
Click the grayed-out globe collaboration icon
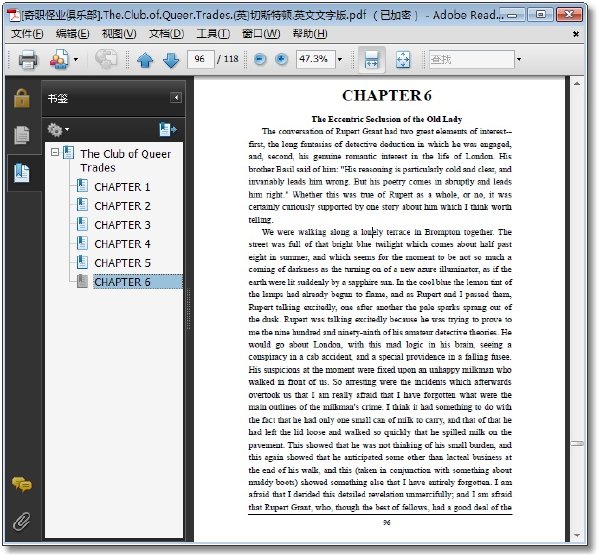pos(106,59)
